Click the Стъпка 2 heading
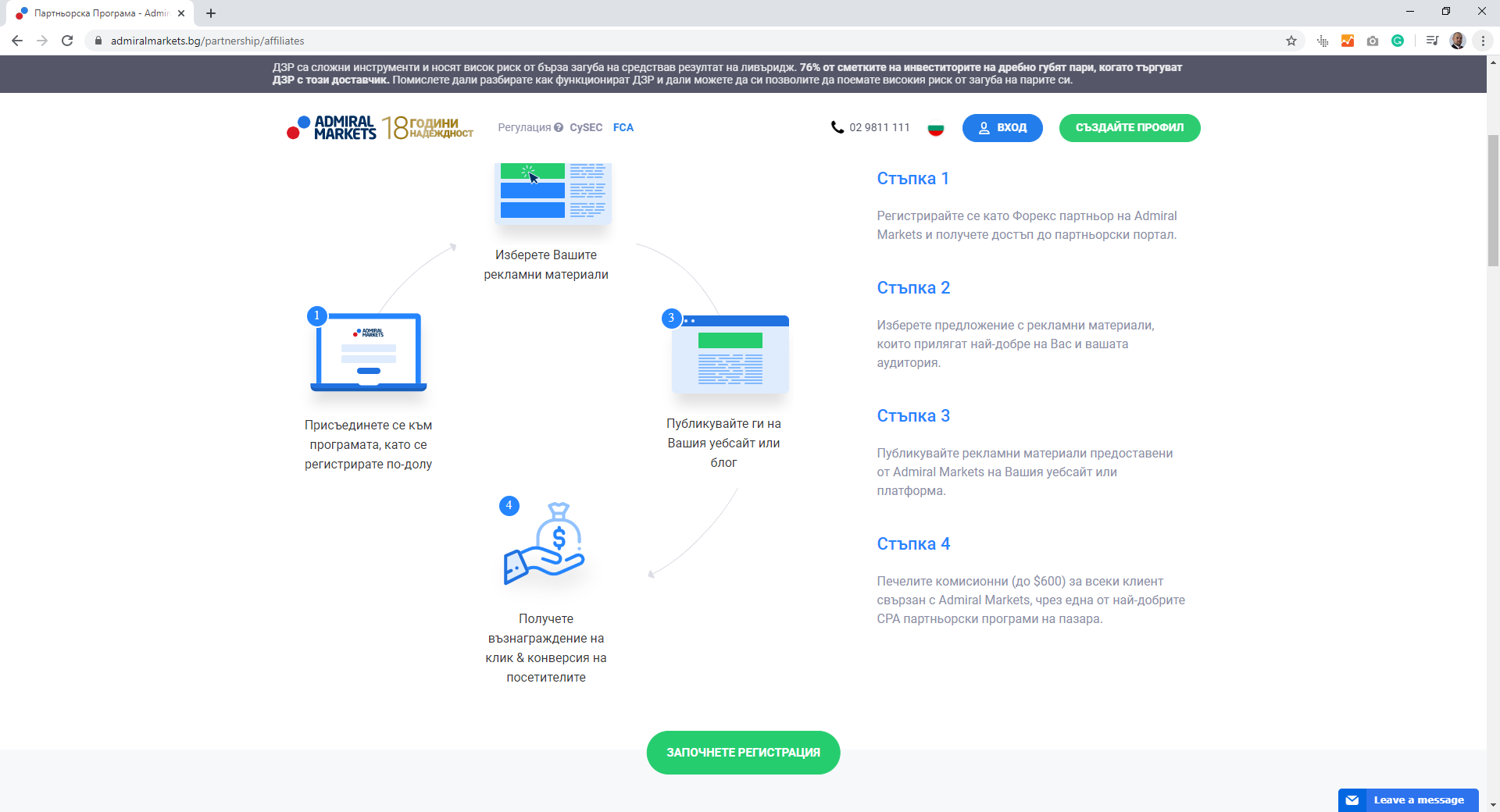This screenshot has height=812, width=1500. (913, 288)
